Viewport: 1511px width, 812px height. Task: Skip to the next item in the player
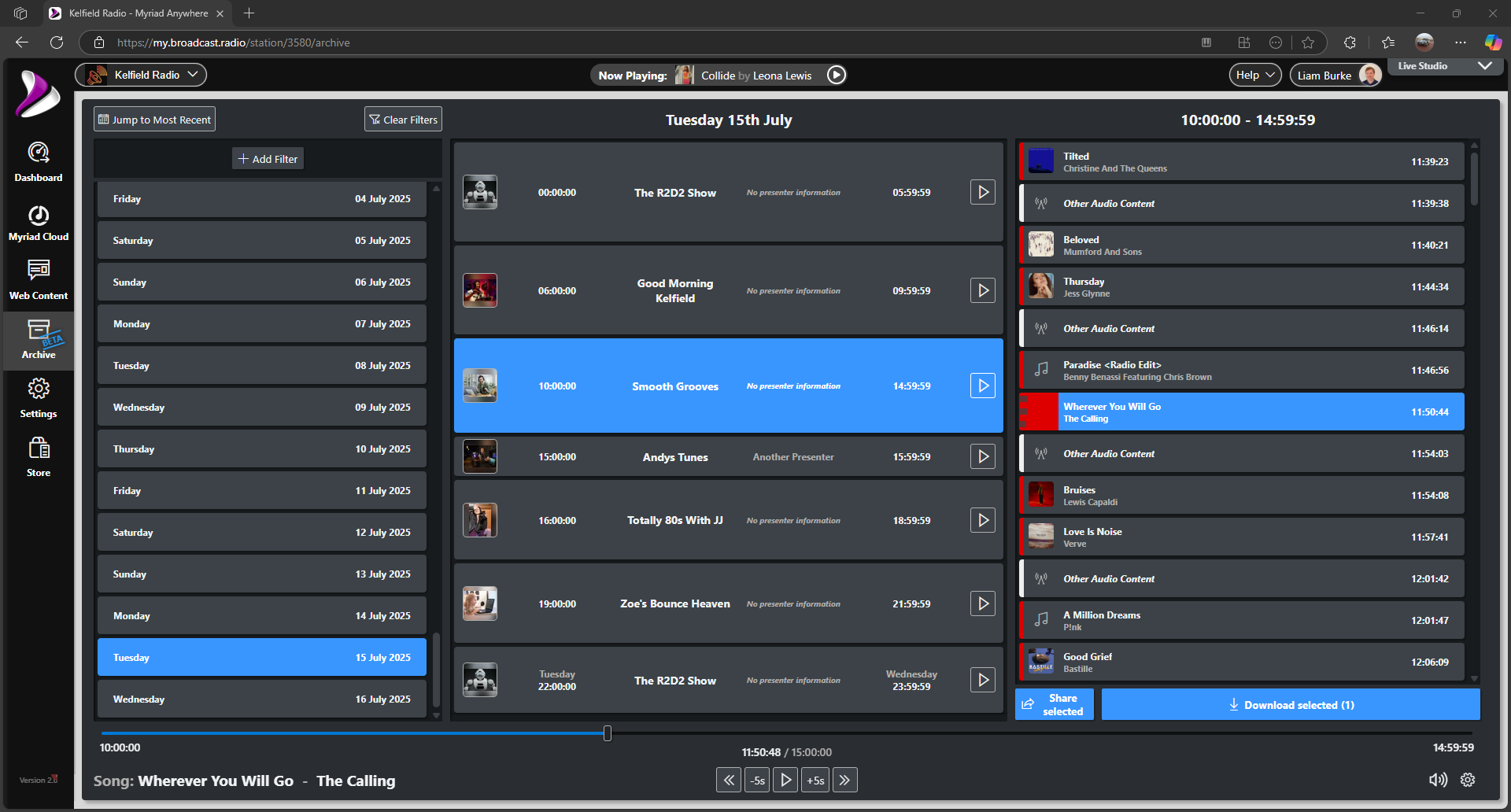click(845, 780)
